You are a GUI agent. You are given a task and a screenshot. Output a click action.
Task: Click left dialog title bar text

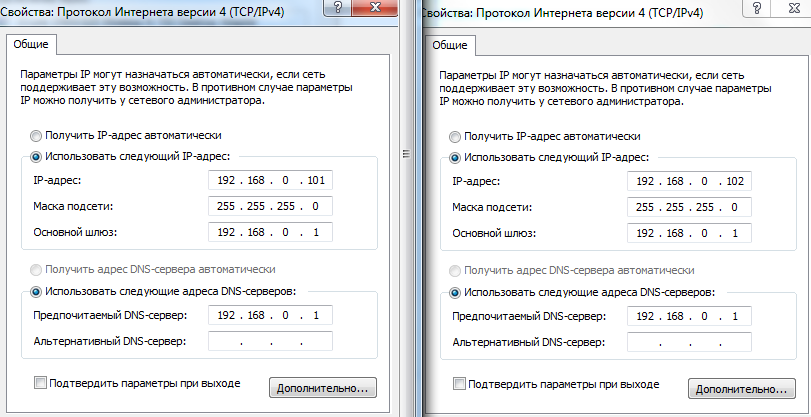pos(142,12)
